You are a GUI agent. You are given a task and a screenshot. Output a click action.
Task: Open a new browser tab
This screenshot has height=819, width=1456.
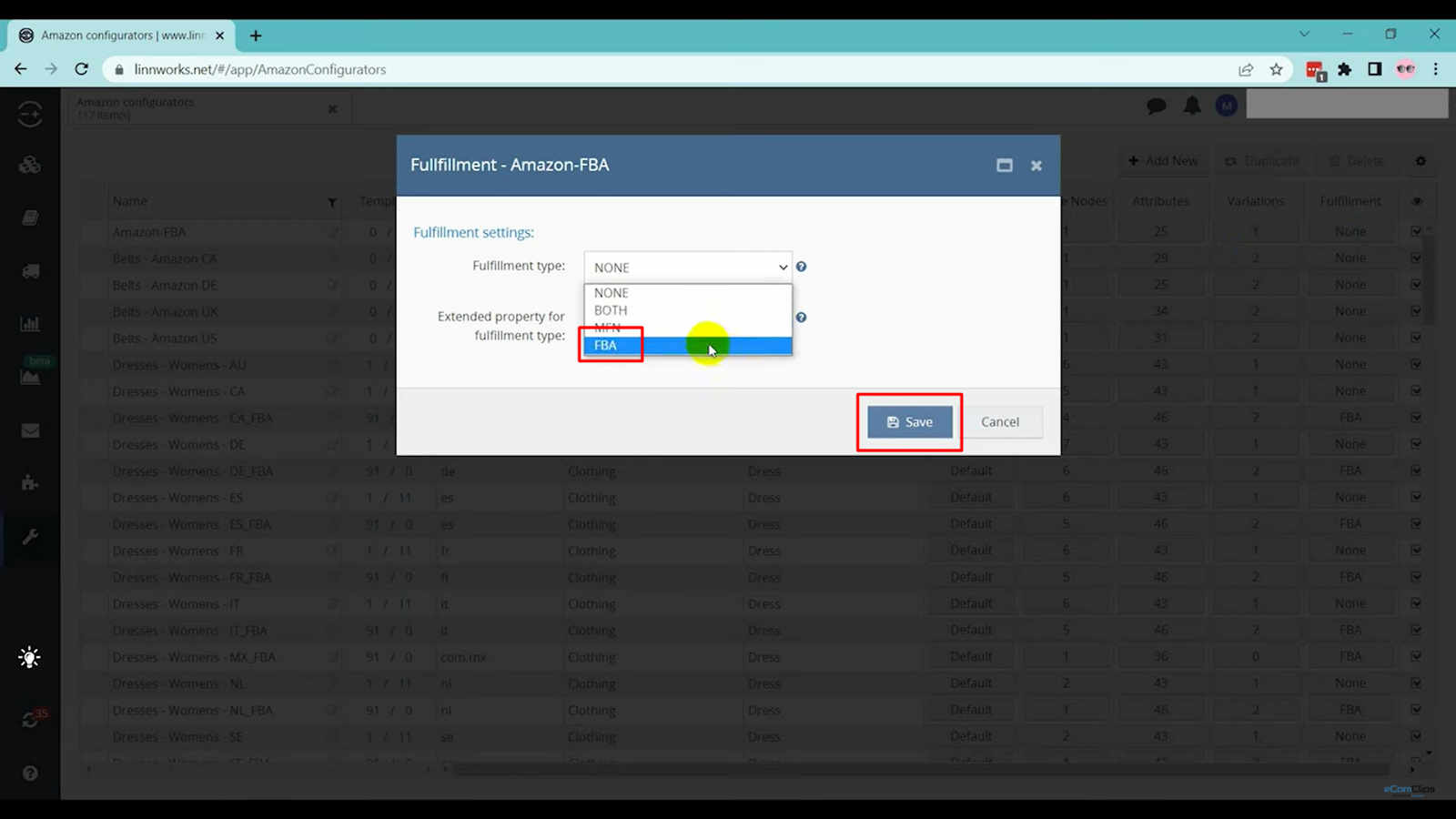coord(256,35)
